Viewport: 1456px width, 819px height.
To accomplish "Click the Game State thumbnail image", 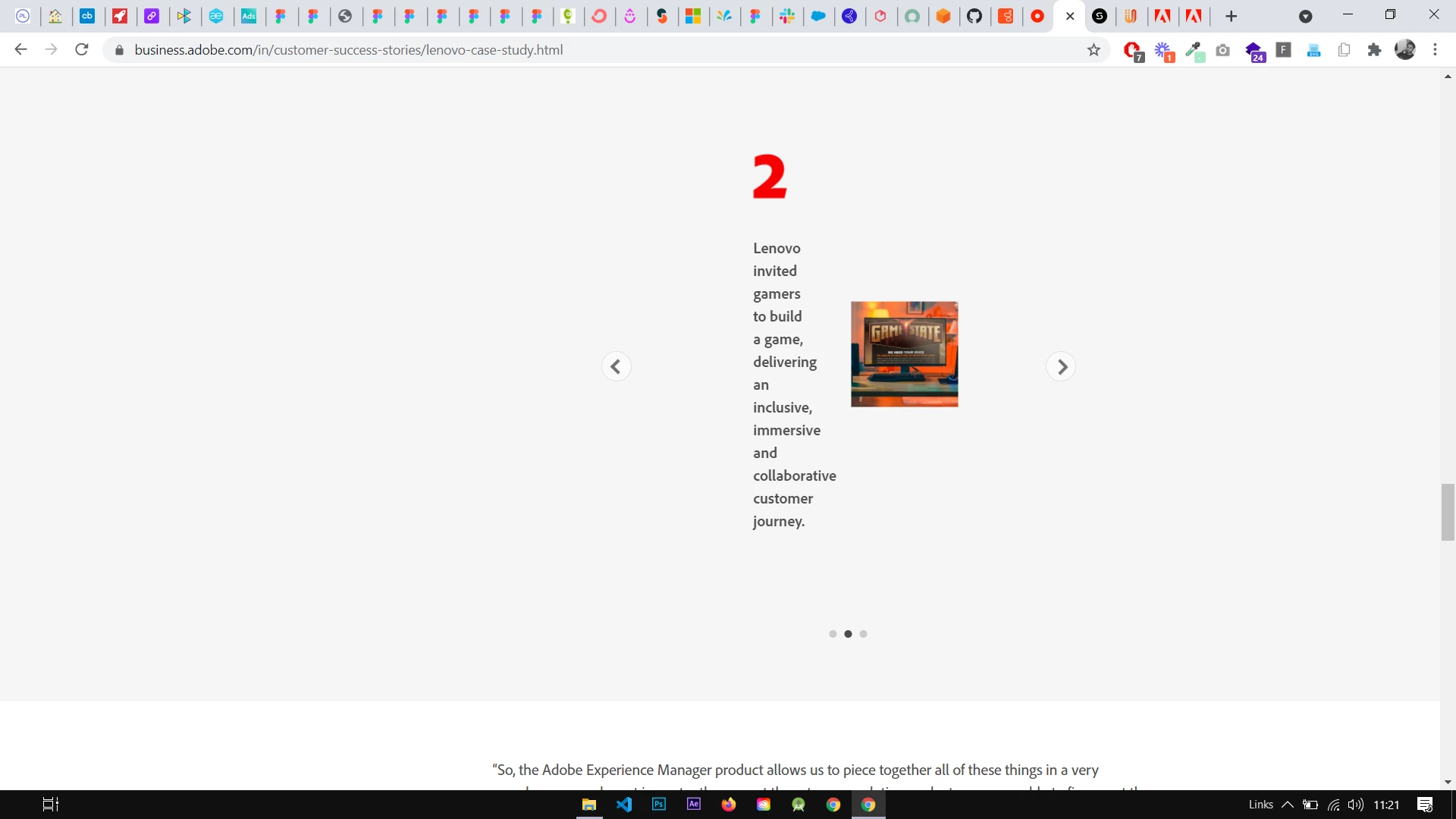I will (904, 354).
